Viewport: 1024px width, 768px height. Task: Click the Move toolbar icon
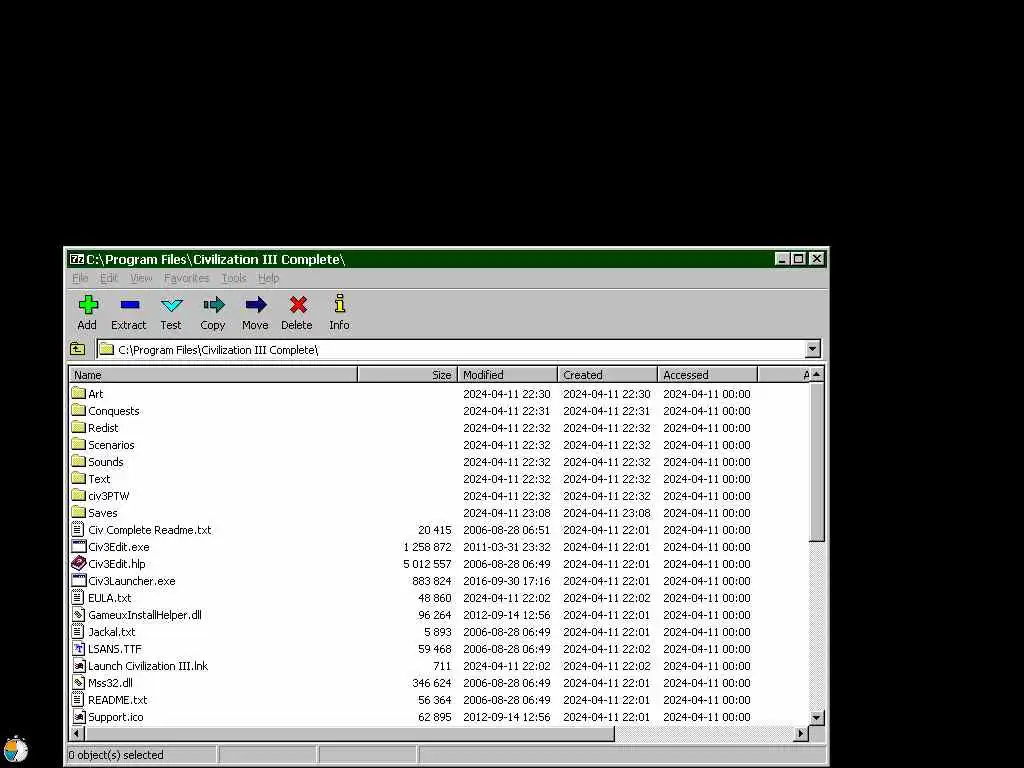256,304
